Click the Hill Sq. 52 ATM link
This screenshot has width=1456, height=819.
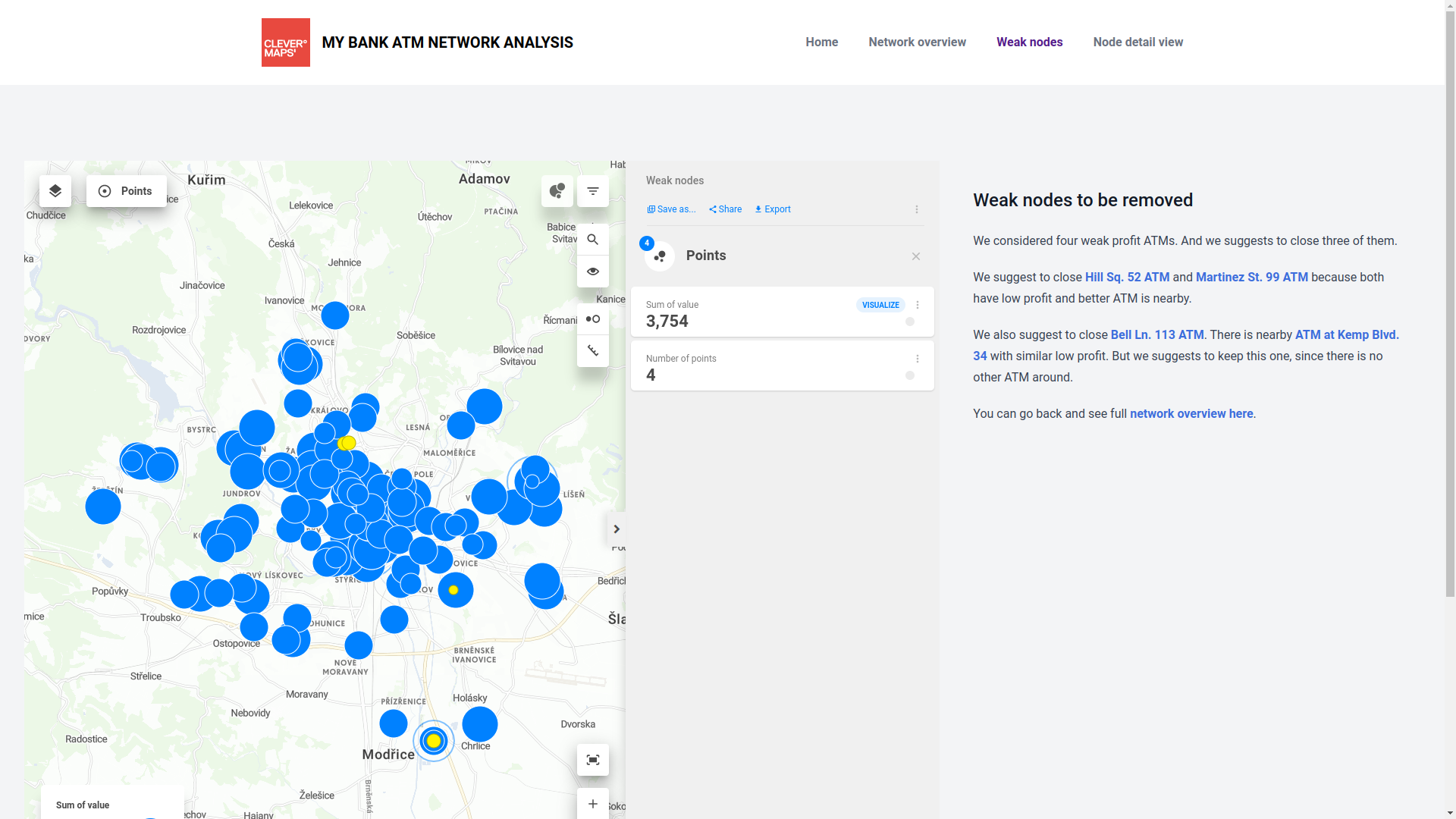click(x=1127, y=278)
